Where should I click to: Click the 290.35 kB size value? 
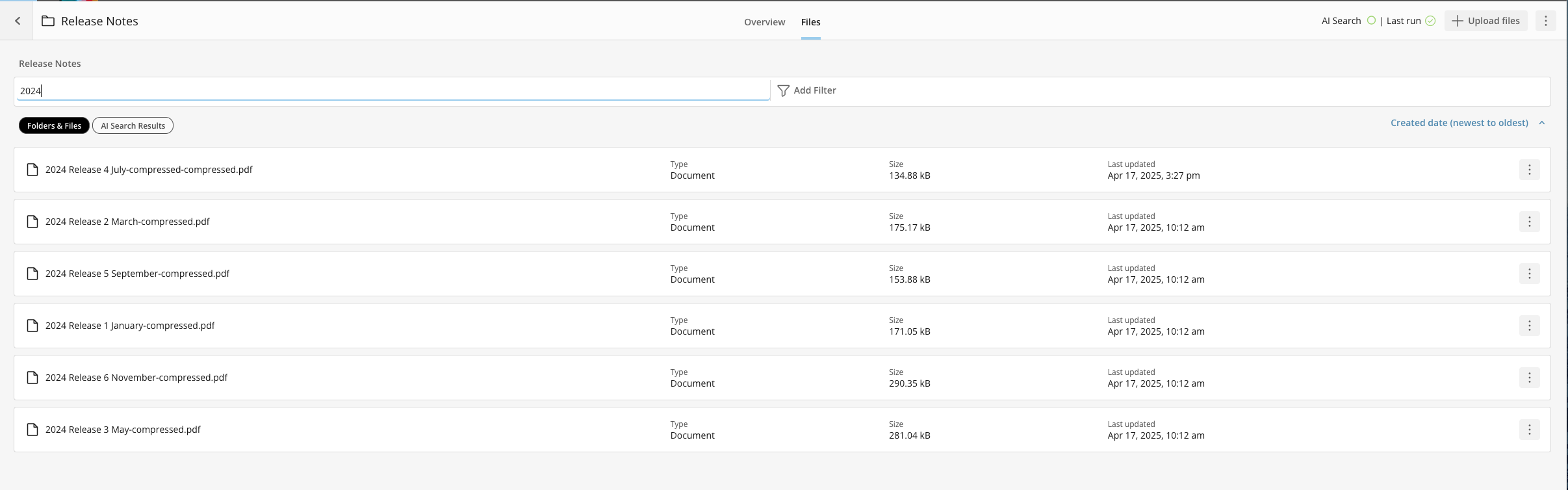pyautogui.click(x=910, y=383)
